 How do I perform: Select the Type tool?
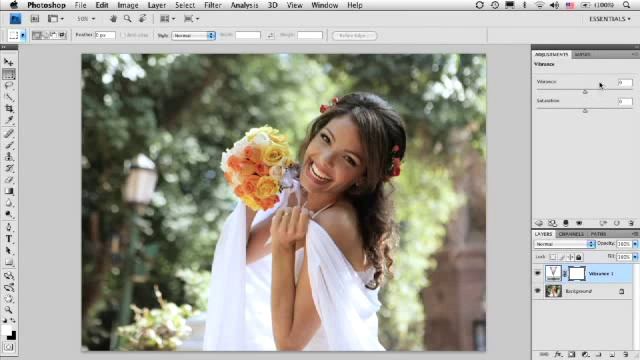point(9,239)
